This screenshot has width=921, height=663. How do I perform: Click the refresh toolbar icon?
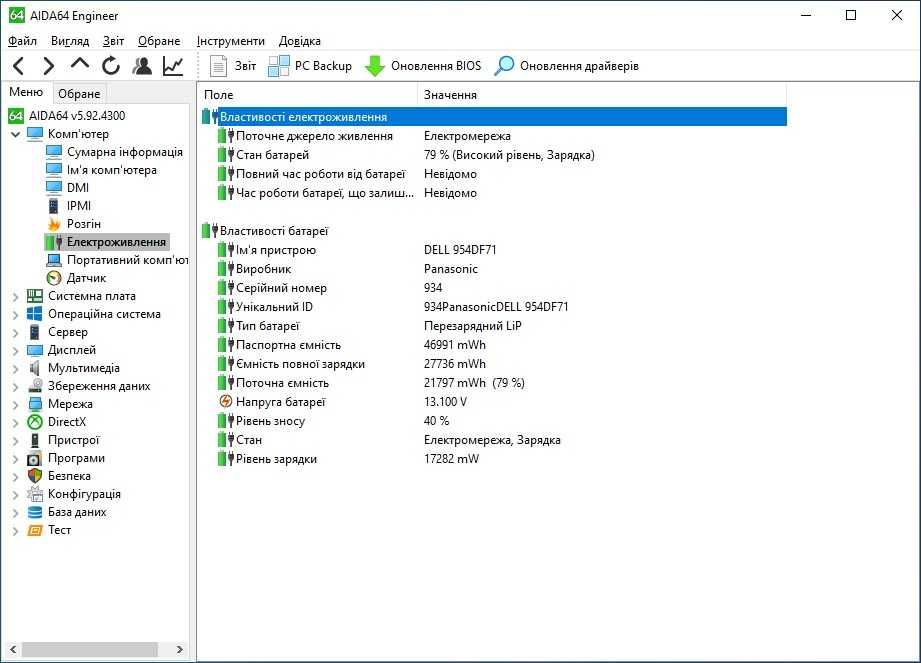[x=110, y=66]
